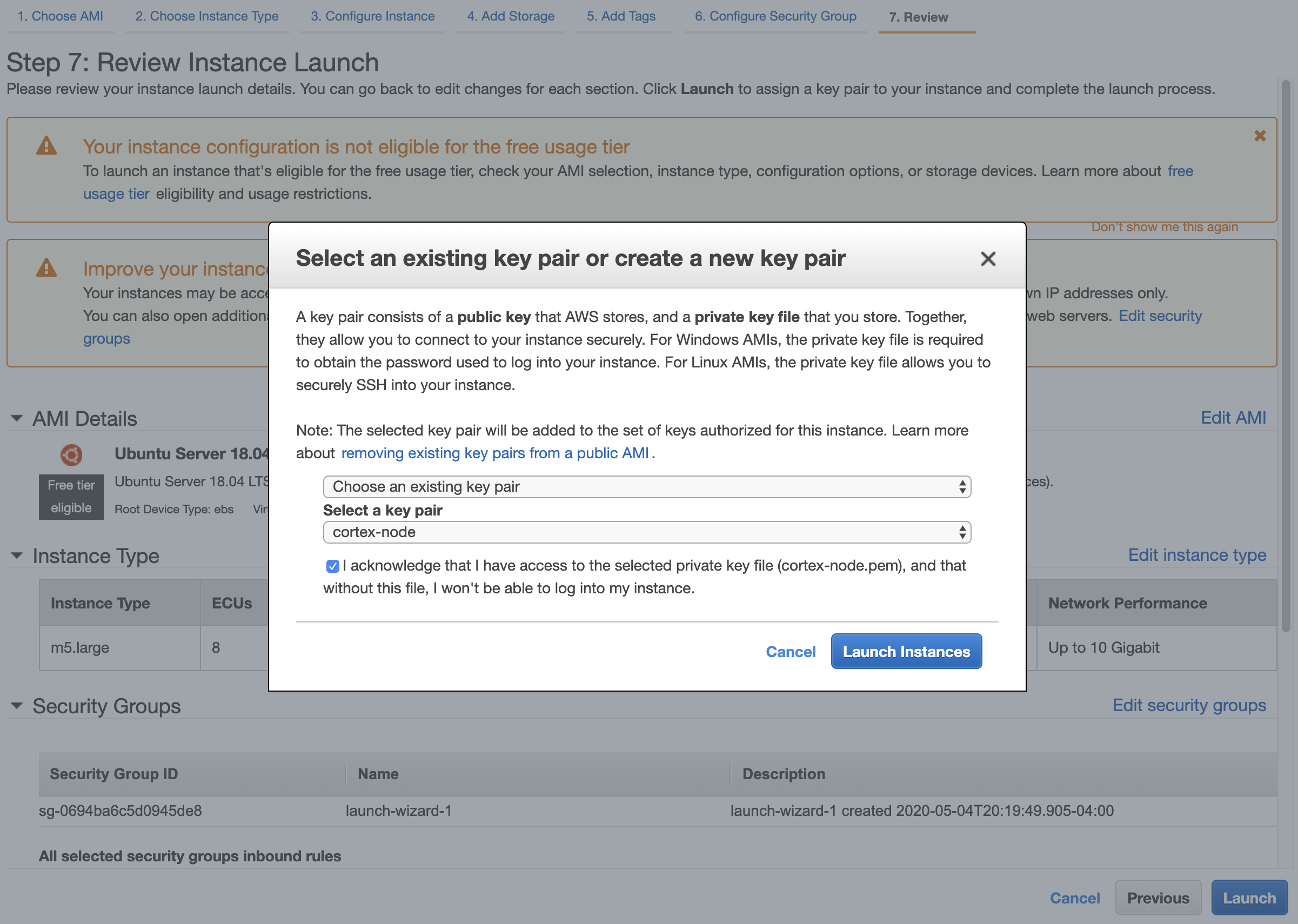1298x924 pixels.
Task: Switch to the Add Storage tab
Action: tap(511, 16)
